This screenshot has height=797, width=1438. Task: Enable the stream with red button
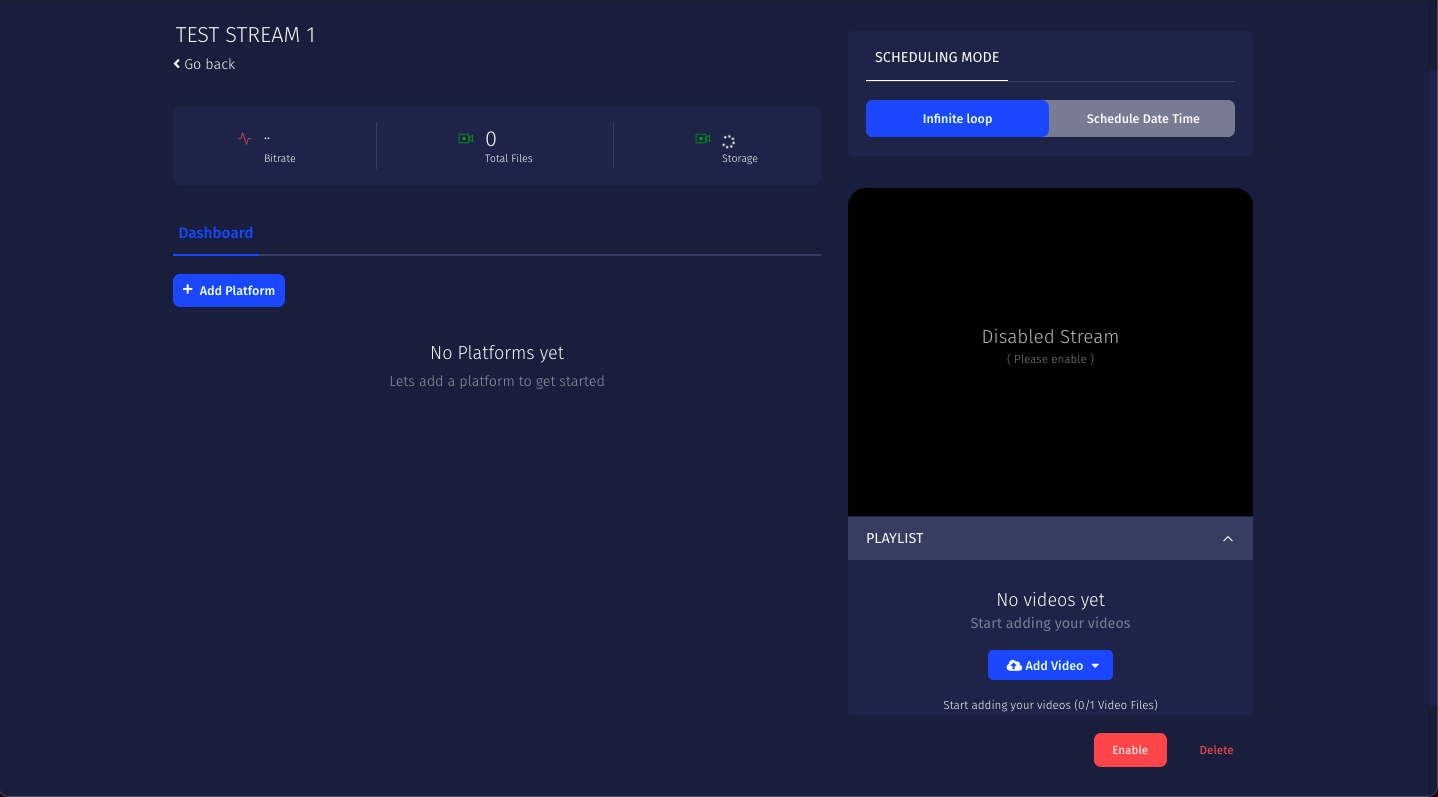1130,750
